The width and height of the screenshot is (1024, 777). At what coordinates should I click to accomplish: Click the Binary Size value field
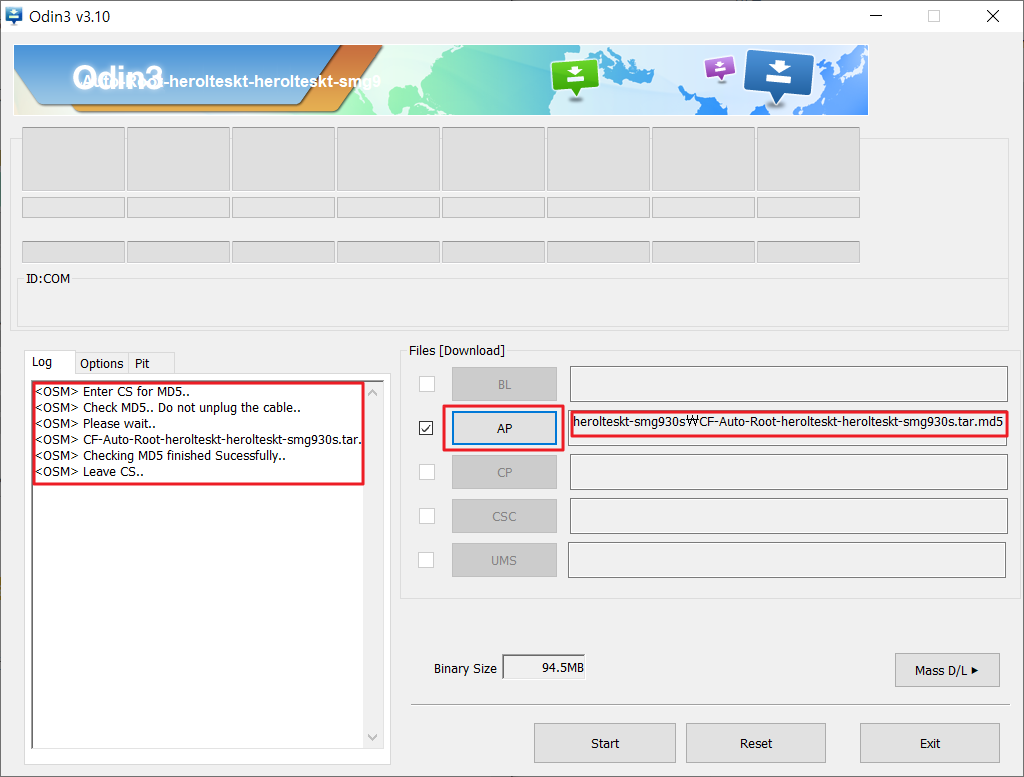(544, 667)
